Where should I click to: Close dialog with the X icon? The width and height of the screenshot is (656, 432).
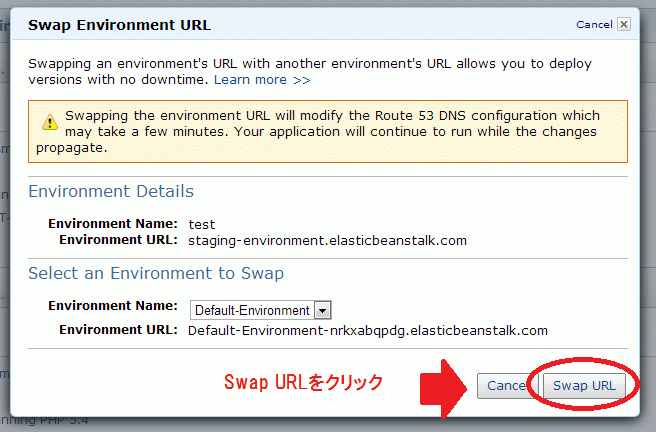624,24
